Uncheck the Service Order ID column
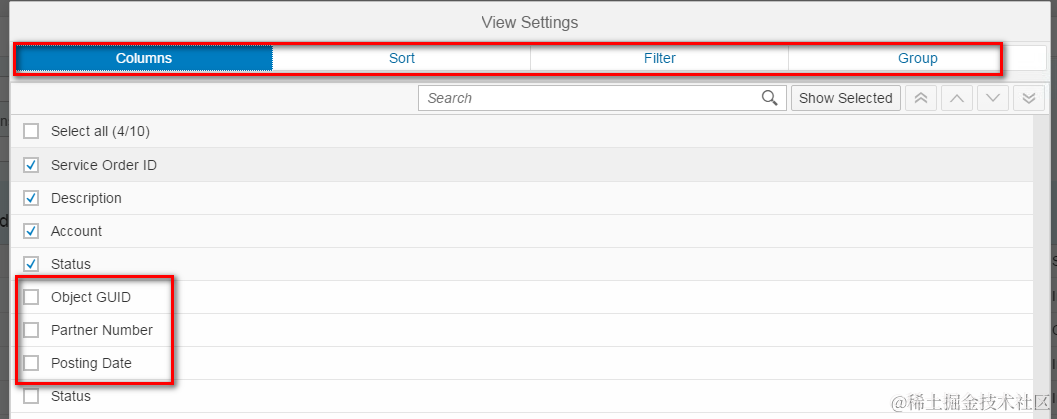 point(31,165)
